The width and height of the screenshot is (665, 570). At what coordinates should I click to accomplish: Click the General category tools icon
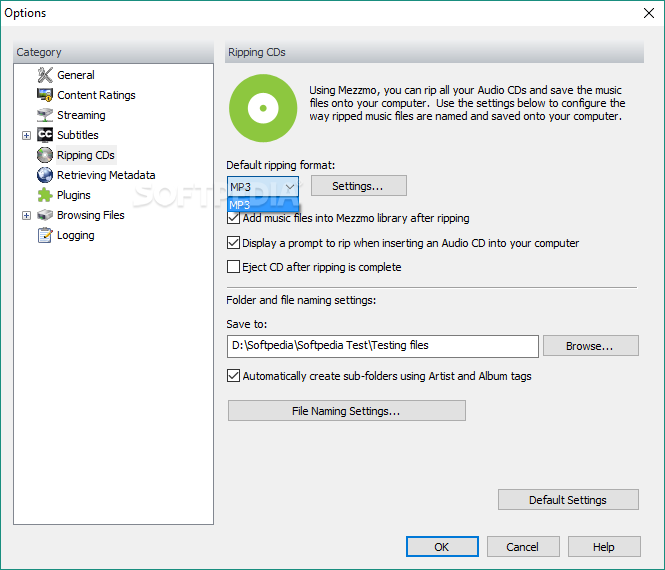[45, 75]
